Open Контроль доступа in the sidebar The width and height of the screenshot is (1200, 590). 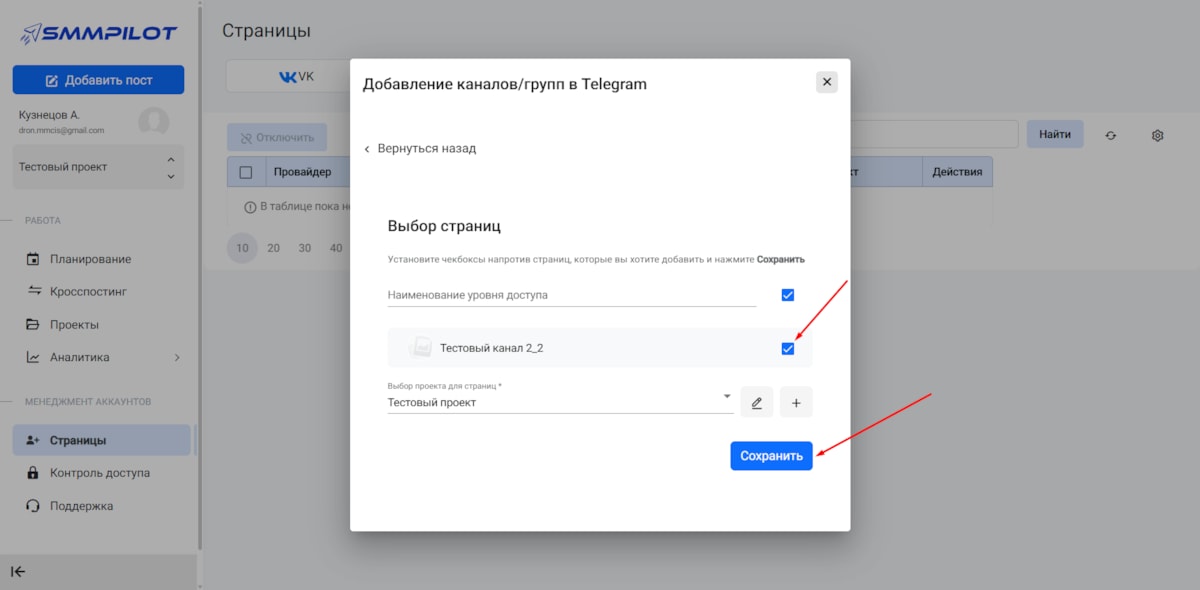pos(100,473)
